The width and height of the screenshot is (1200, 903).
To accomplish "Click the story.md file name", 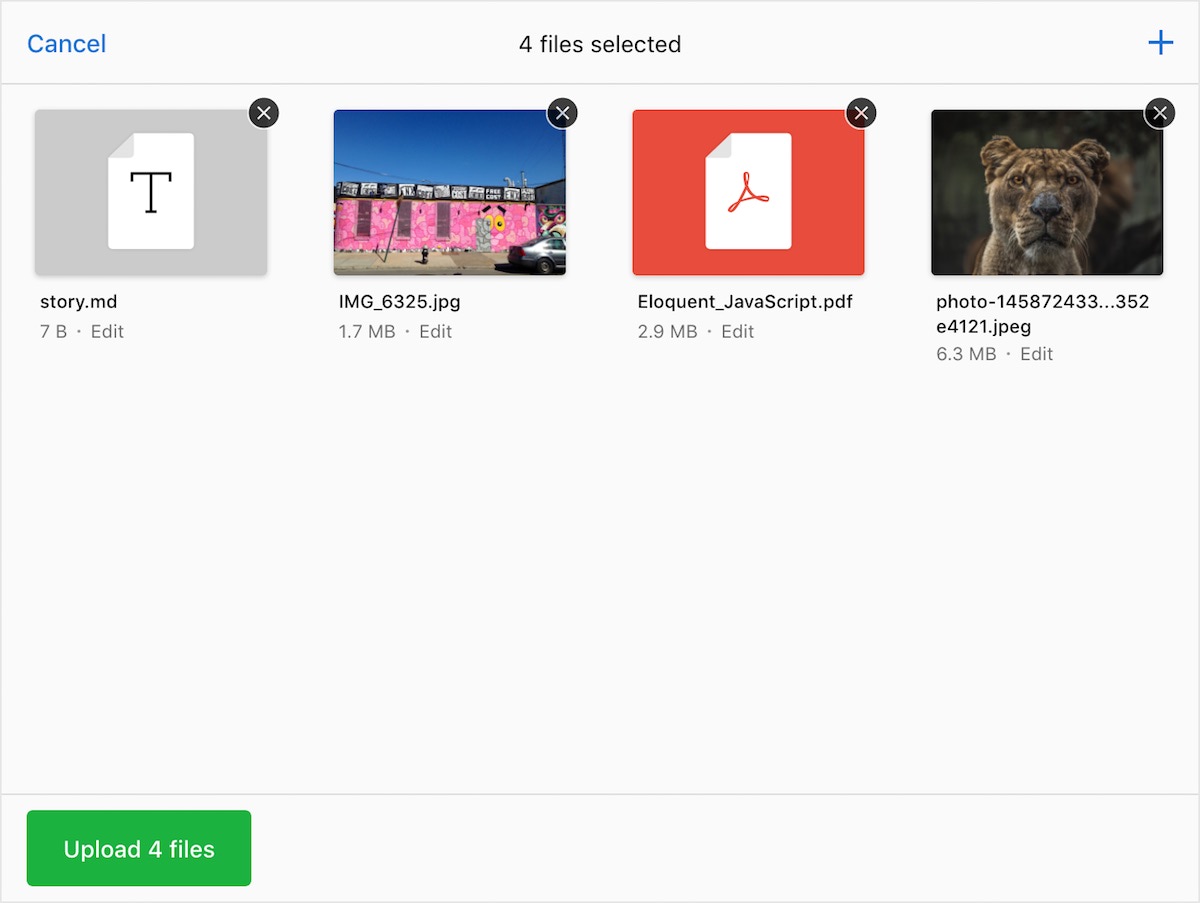I will coord(79,302).
